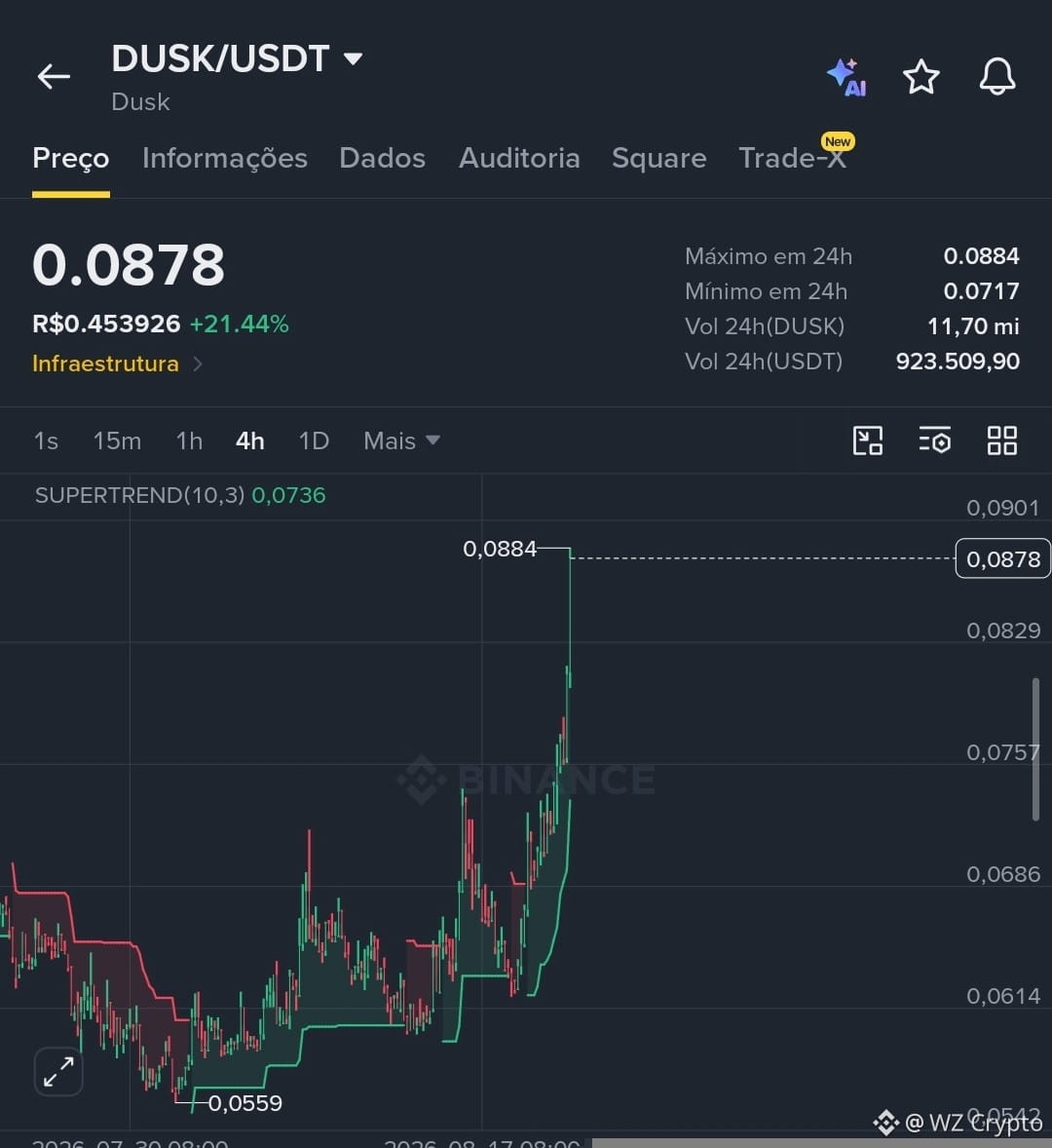Select the 4h timeframe
1052x1148 pixels.
click(250, 440)
